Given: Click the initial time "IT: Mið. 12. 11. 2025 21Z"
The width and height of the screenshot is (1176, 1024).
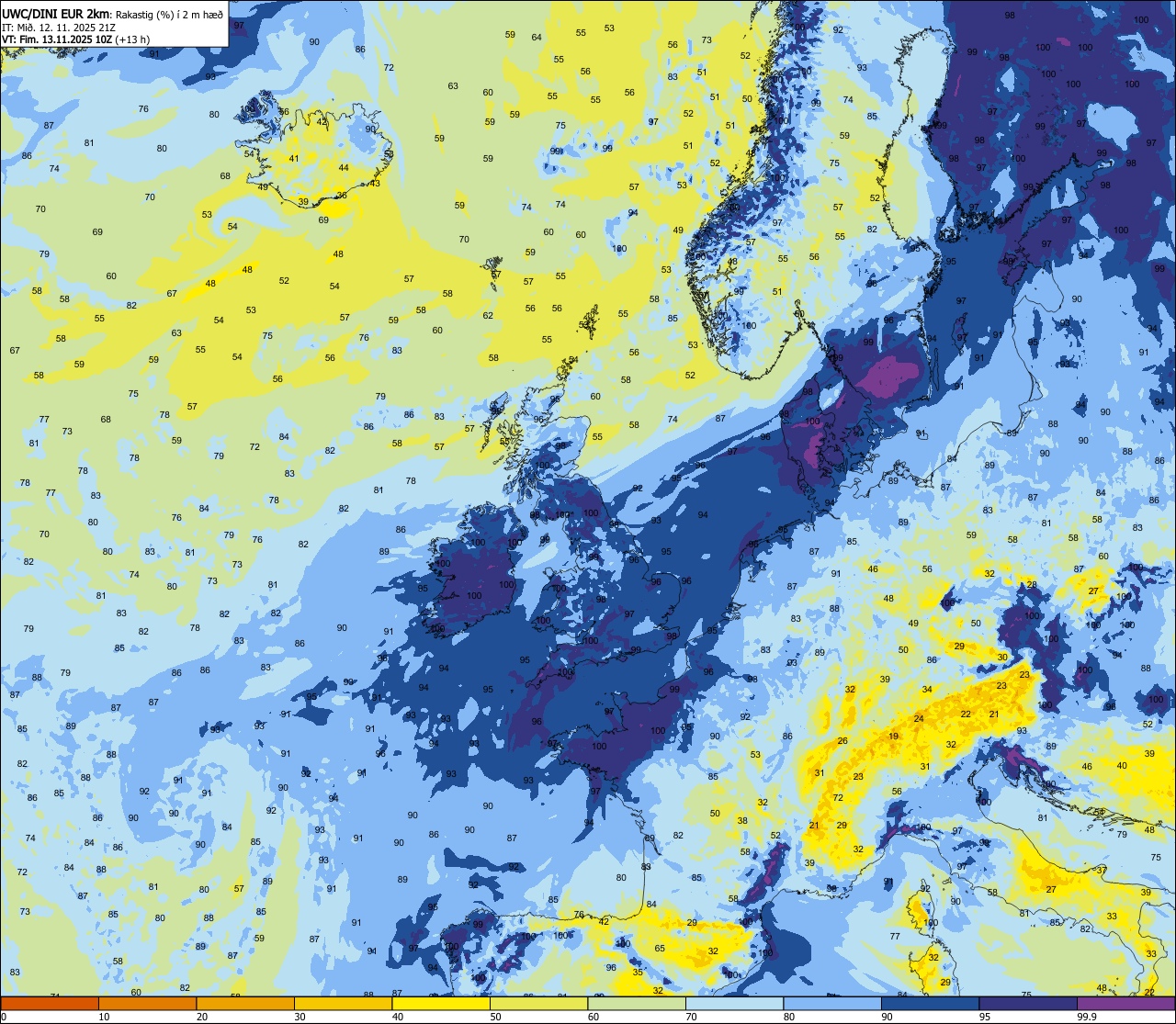Looking at the screenshot, I should (x=59, y=27).
